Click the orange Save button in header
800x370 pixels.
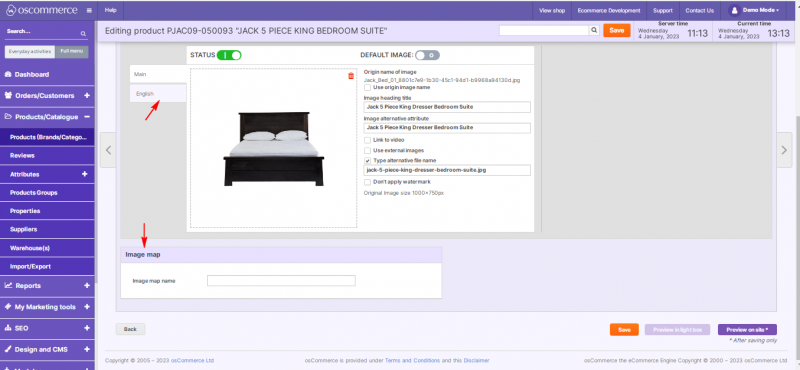[x=616, y=31]
